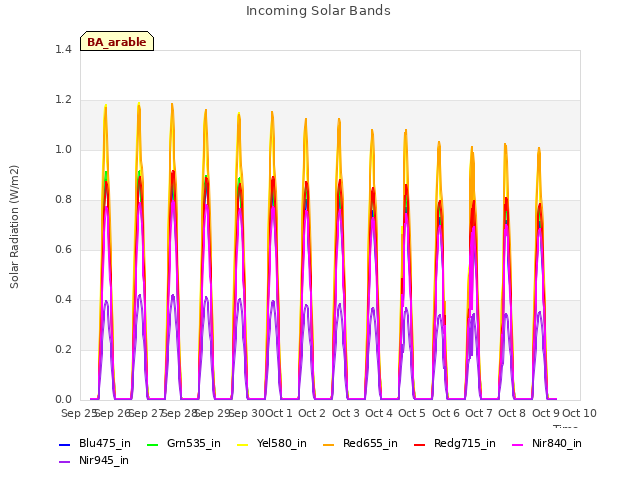The height and width of the screenshot is (480, 640).
Task: Click the Oct 5 x-axis tick label
Action: pos(412,413)
